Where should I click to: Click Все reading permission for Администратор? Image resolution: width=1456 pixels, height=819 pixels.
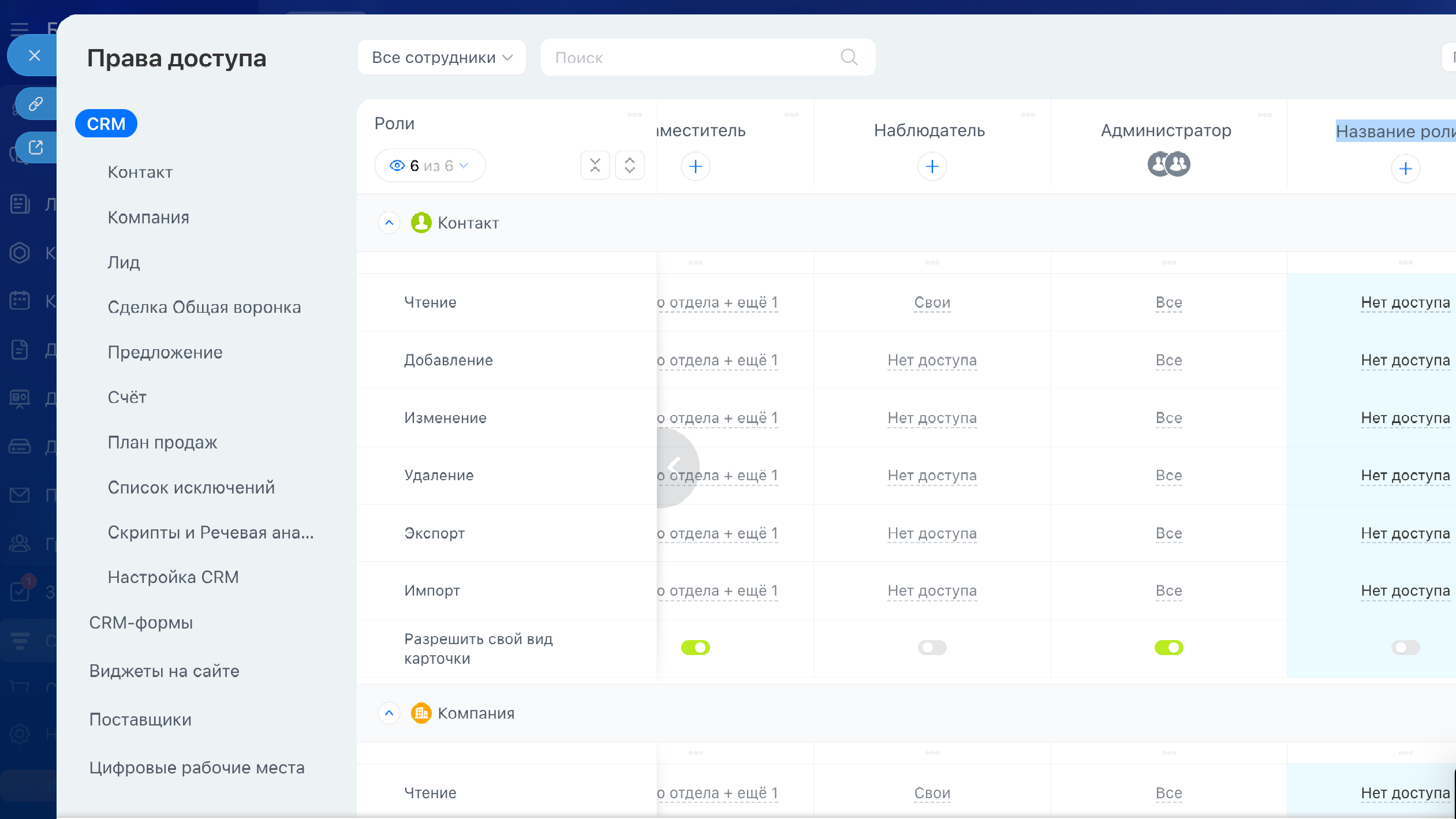(x=1168, y=302)
